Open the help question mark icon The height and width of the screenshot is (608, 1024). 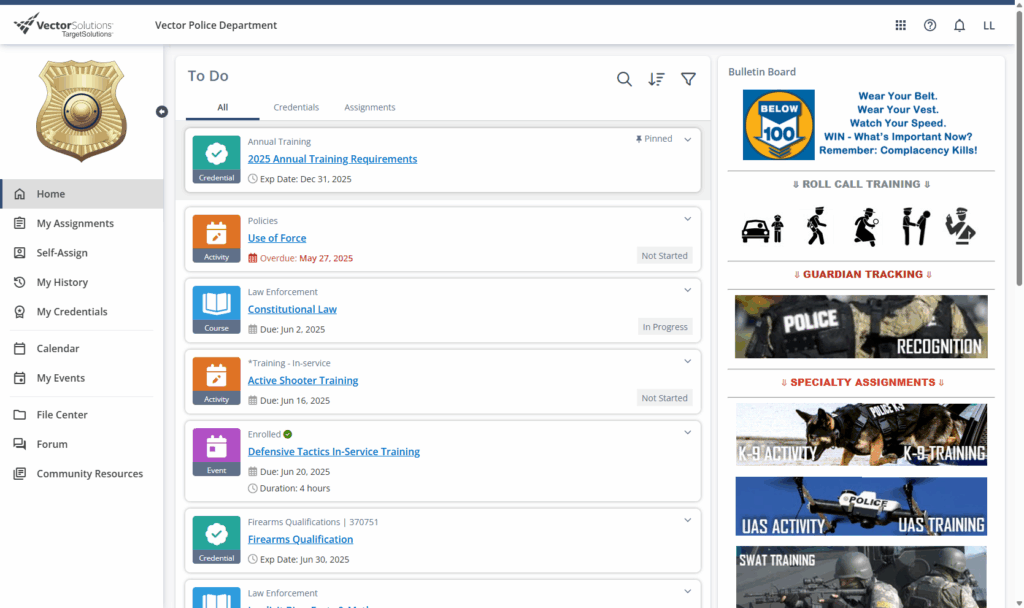(929, 25)
